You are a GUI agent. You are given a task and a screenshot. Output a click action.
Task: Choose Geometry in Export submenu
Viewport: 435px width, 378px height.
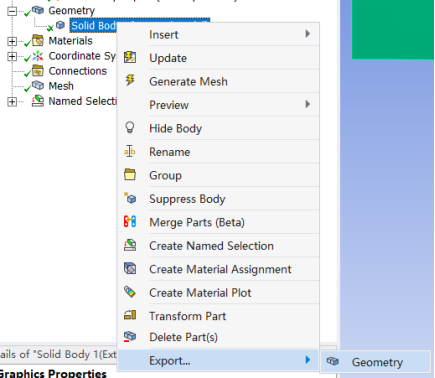(376, 362)
